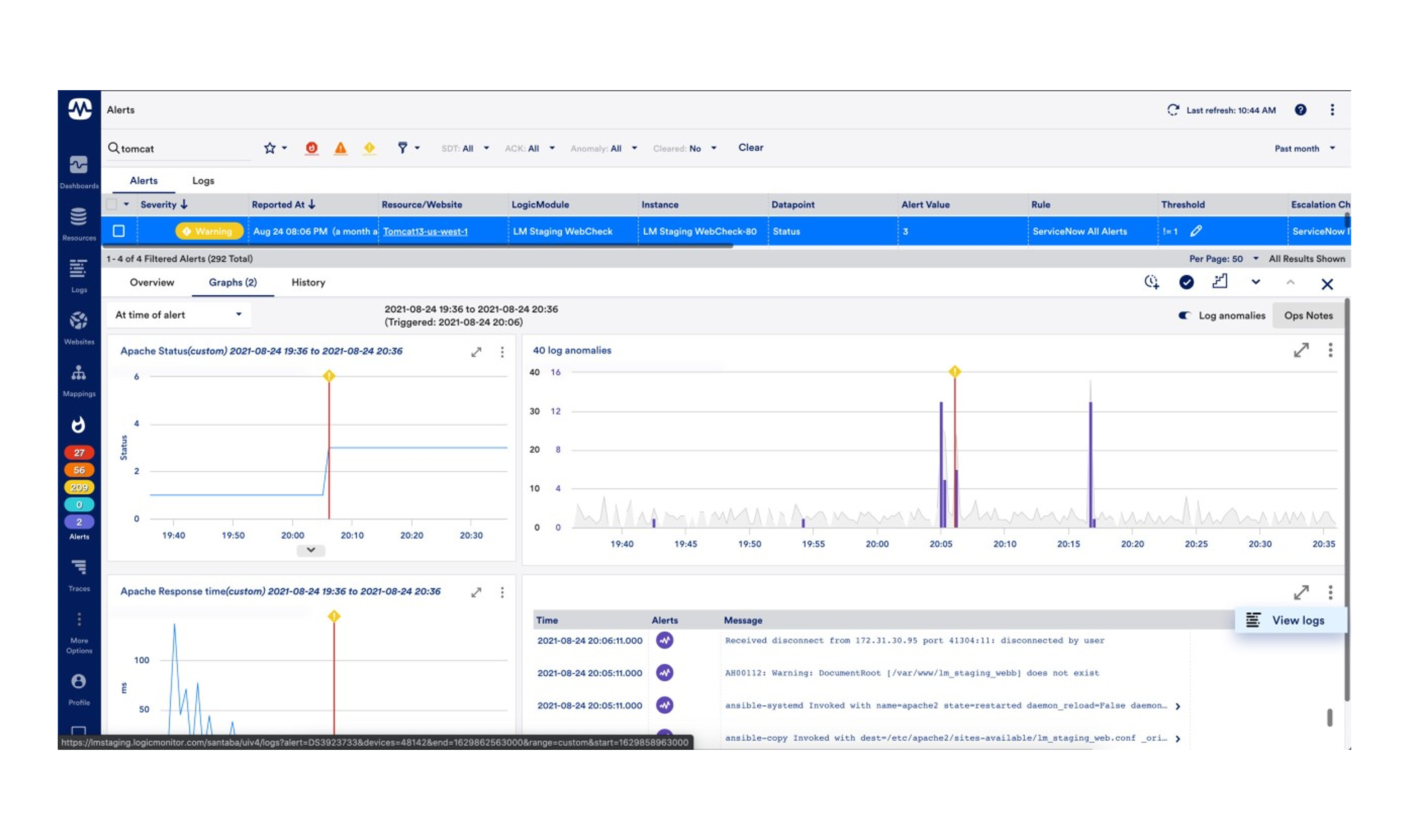Open the Websites sidebar section
Viewport: 1409px width, 840px height.
pos(79,328)
